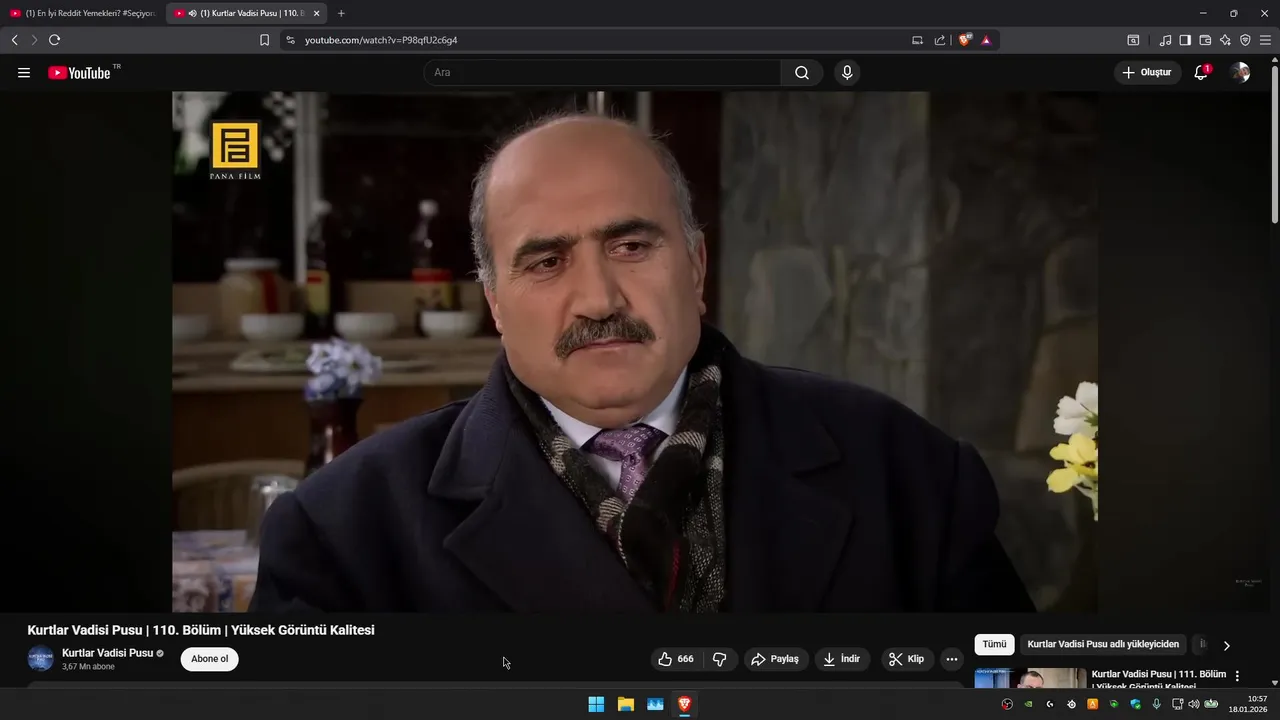Click the İndir download button
This screenshot has width=1280, height=720.
coord(842,659)
